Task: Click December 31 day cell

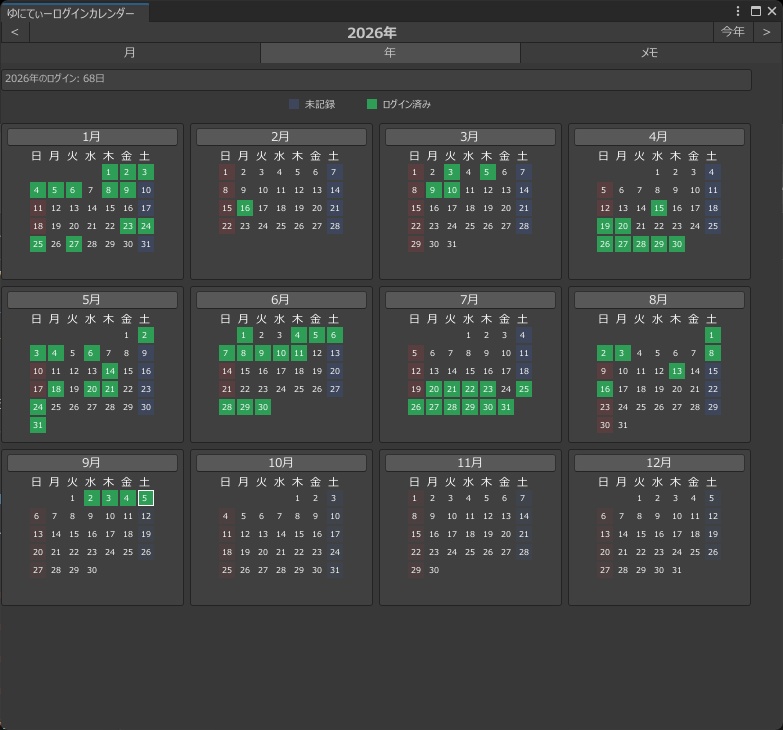Action: click(x=677, y=570)
